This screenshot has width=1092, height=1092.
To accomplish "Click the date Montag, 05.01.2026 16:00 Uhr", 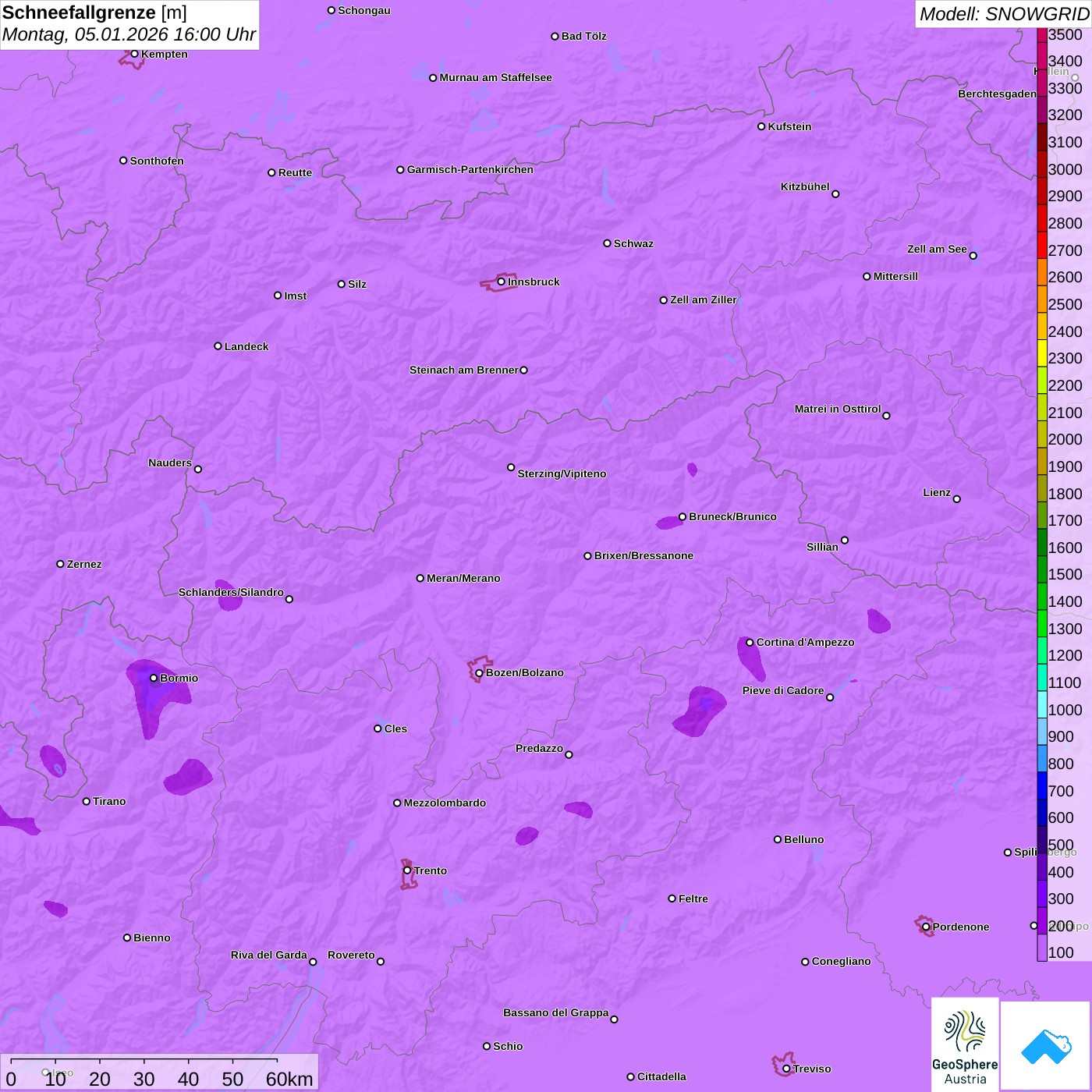I will 129,34.
